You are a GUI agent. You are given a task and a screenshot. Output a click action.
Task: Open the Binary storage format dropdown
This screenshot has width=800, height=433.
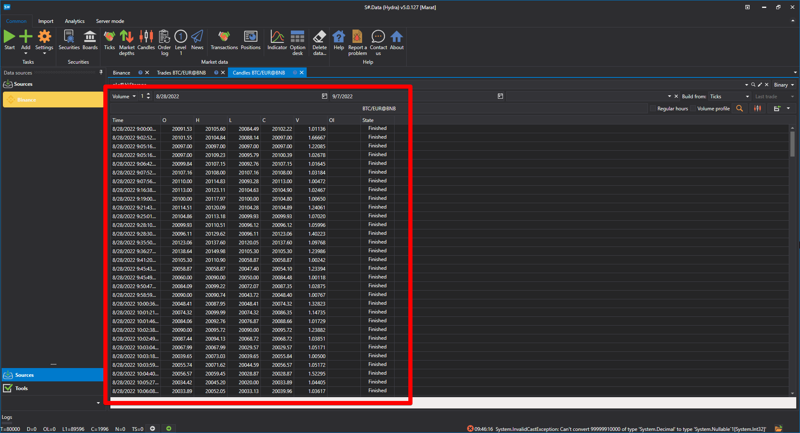click(784, 85)
